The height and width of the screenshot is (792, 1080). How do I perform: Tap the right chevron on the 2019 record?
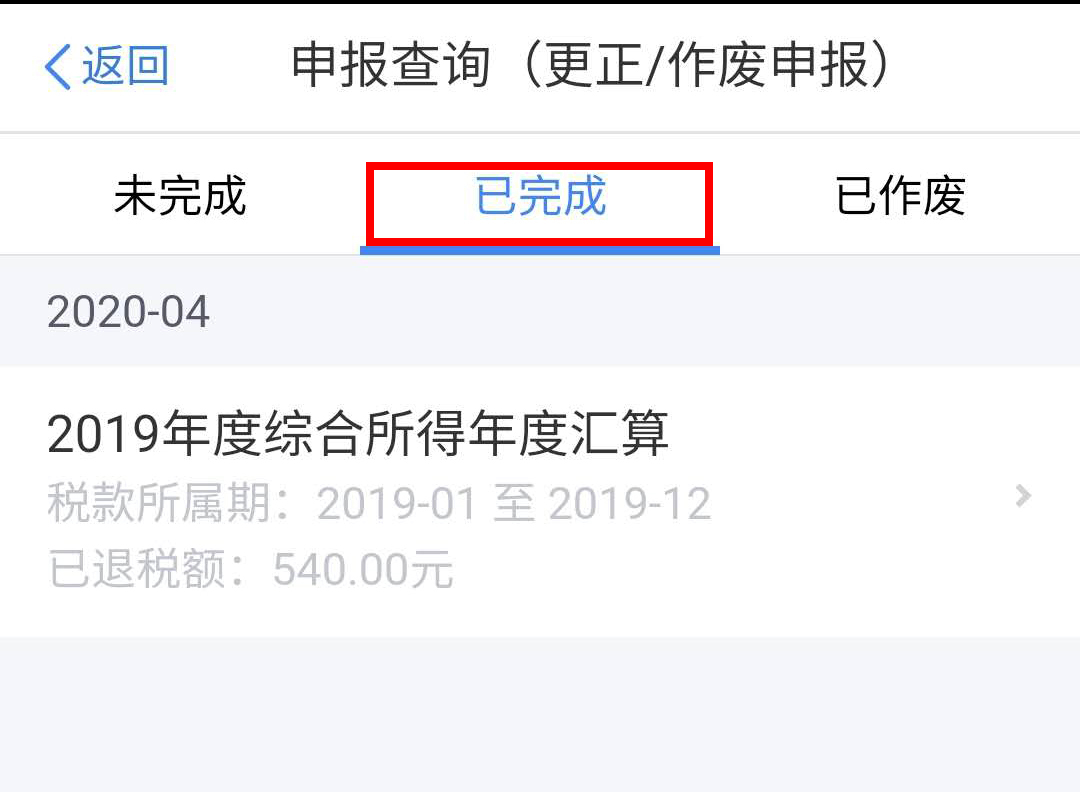click(x=1024, y=496)
